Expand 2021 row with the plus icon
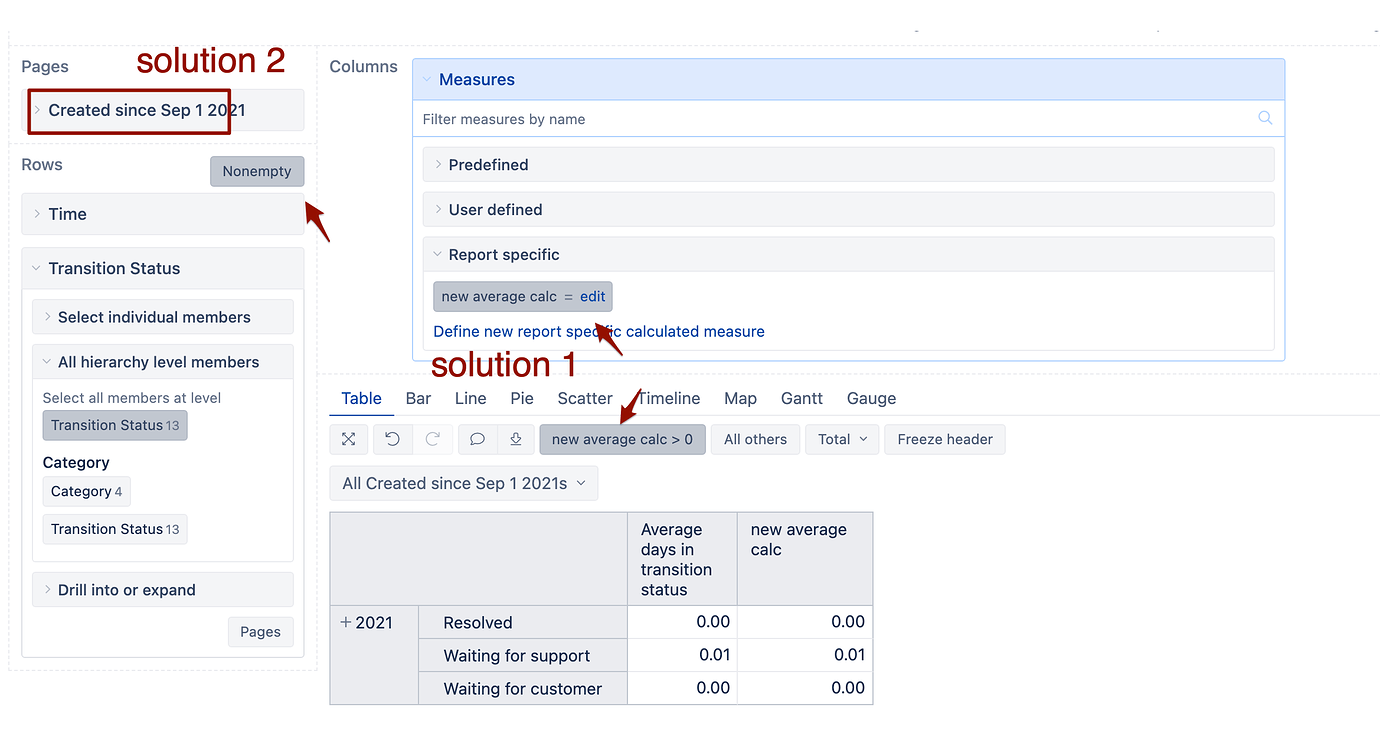Screen dimensions: 1380x742 point(346,622)
